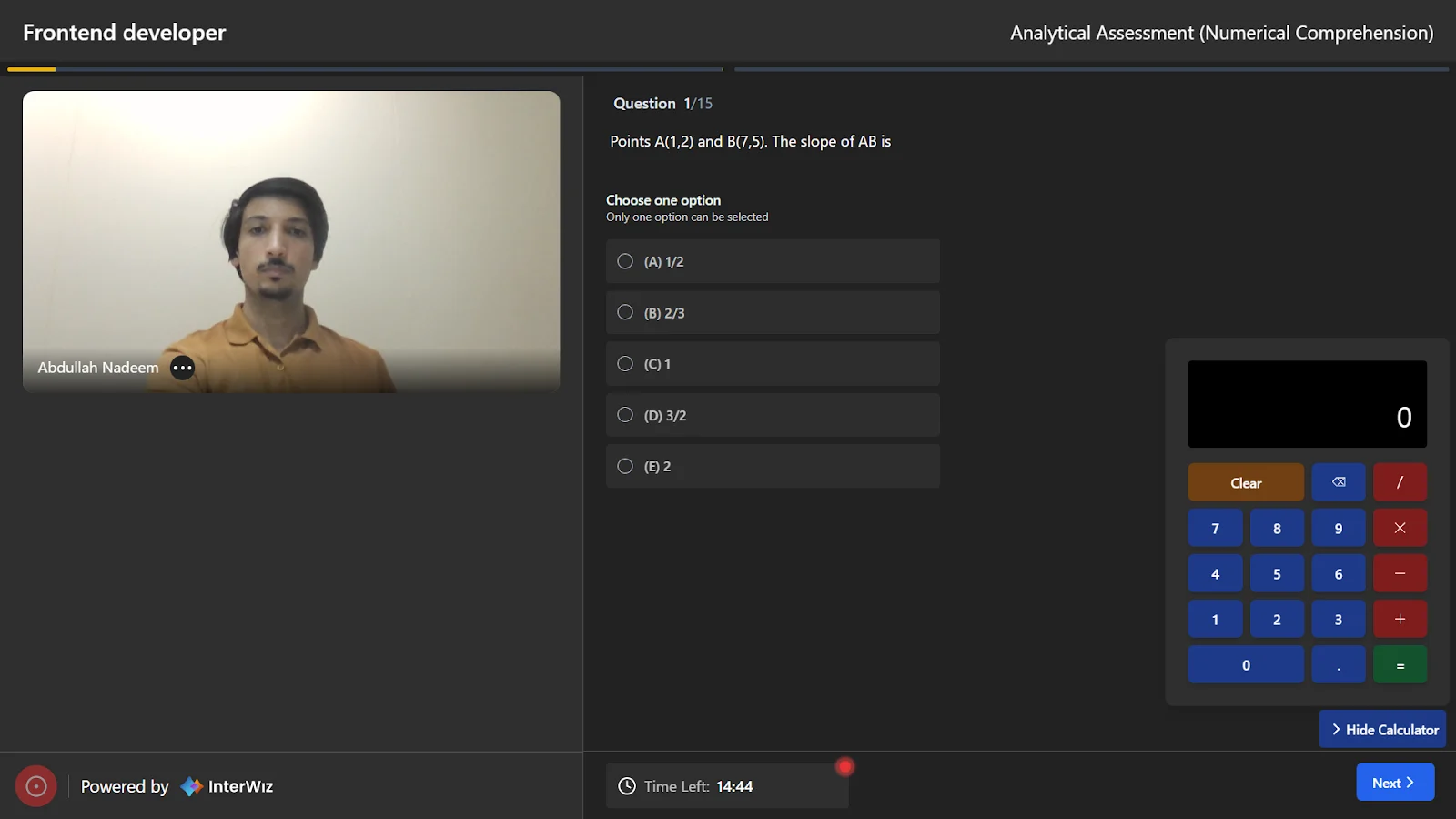Click calculator digit 9
Image resolution: width=1456 pixels, height=819 pixels.
(1339, 528)
